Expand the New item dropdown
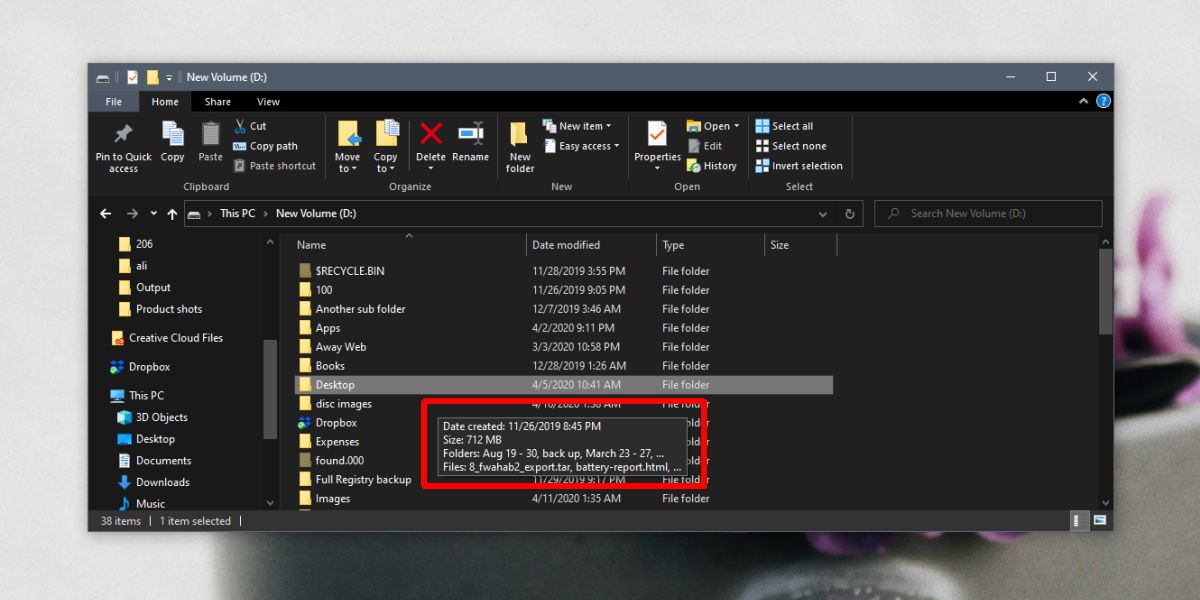 click(608, 124)
